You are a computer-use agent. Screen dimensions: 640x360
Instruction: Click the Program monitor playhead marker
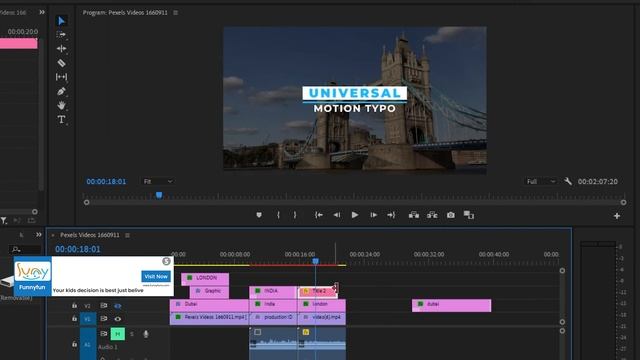point(159,196)
